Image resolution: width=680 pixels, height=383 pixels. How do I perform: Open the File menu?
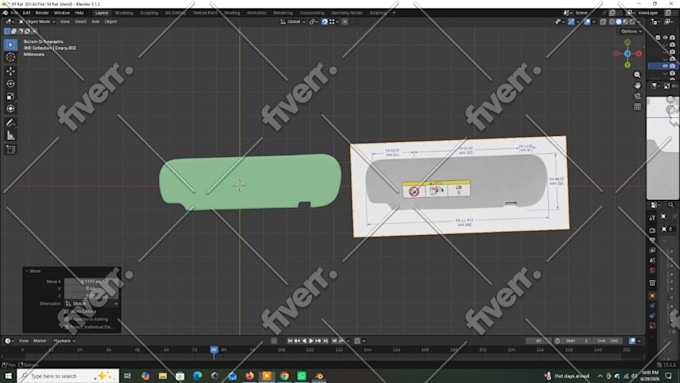(x=14, y=13)
